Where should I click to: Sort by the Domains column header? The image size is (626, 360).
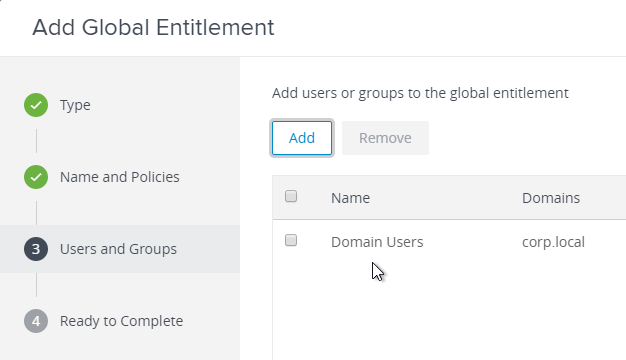coord(551,198)
